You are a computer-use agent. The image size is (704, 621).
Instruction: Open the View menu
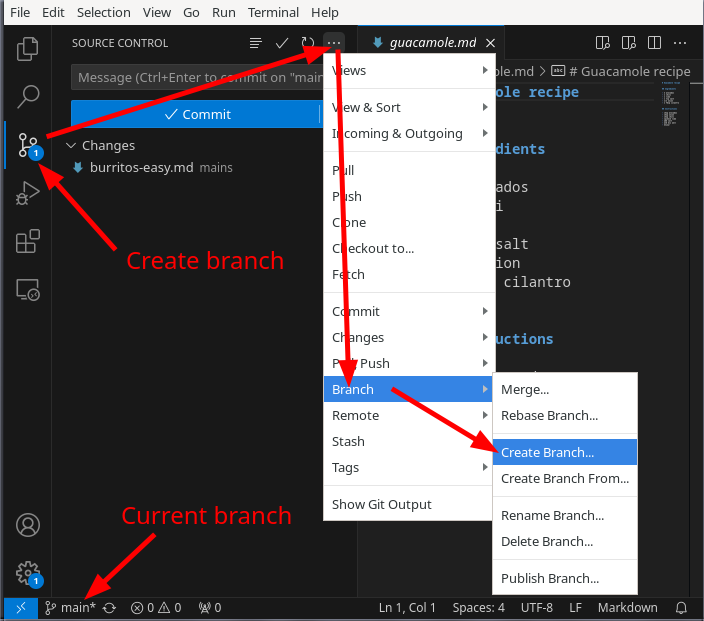click(x=157, y=13)
